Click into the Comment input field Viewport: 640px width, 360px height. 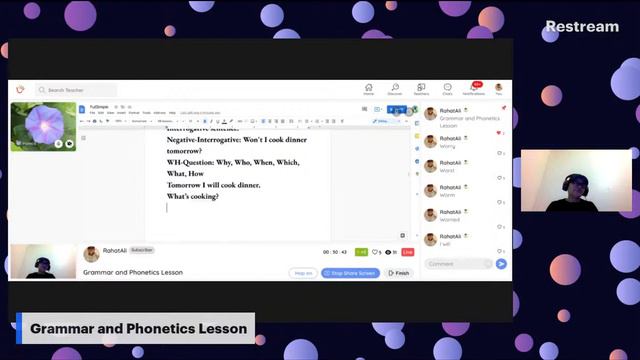pyautogui.click(x=458, y=264)
